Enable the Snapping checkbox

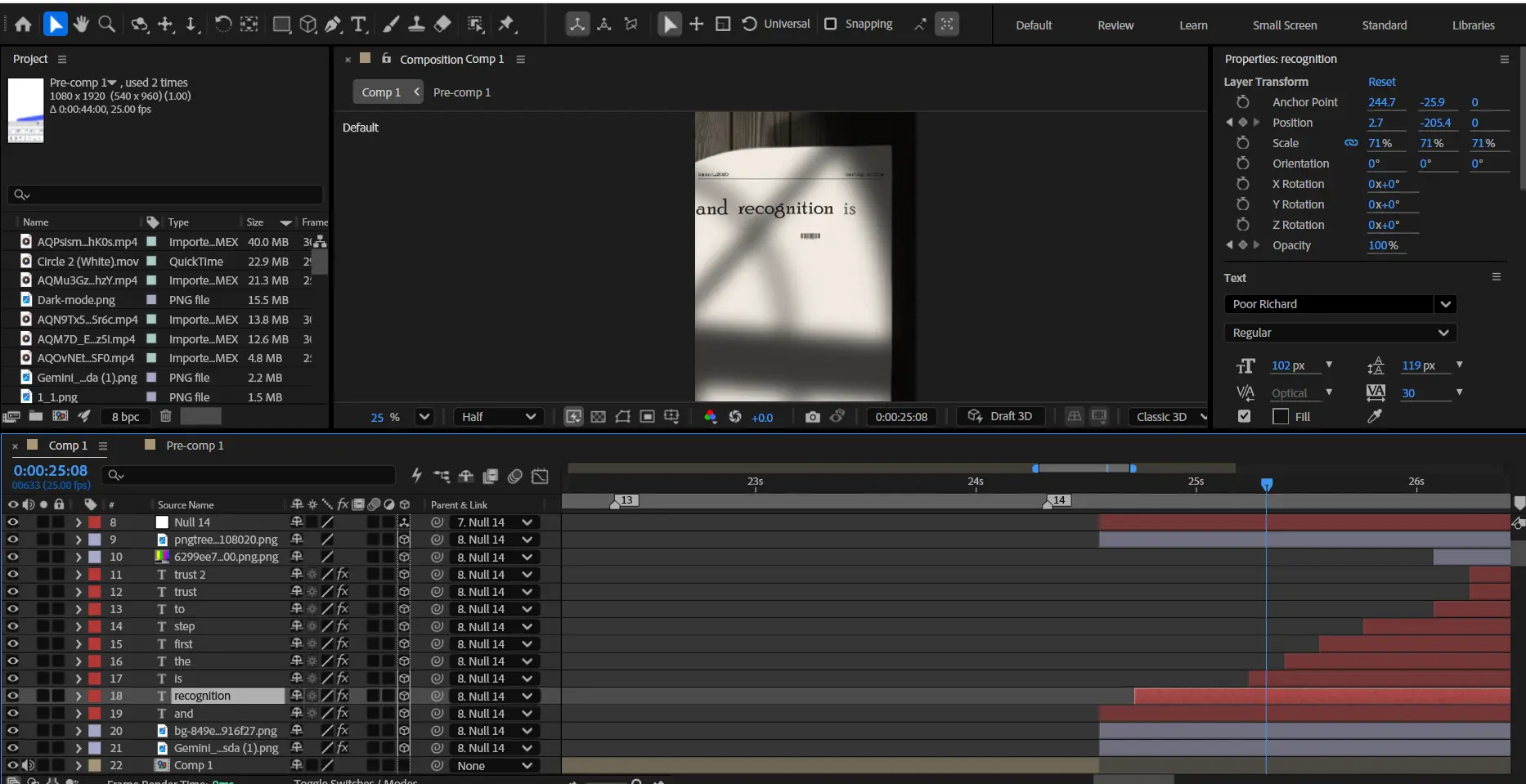coord(831,24)
